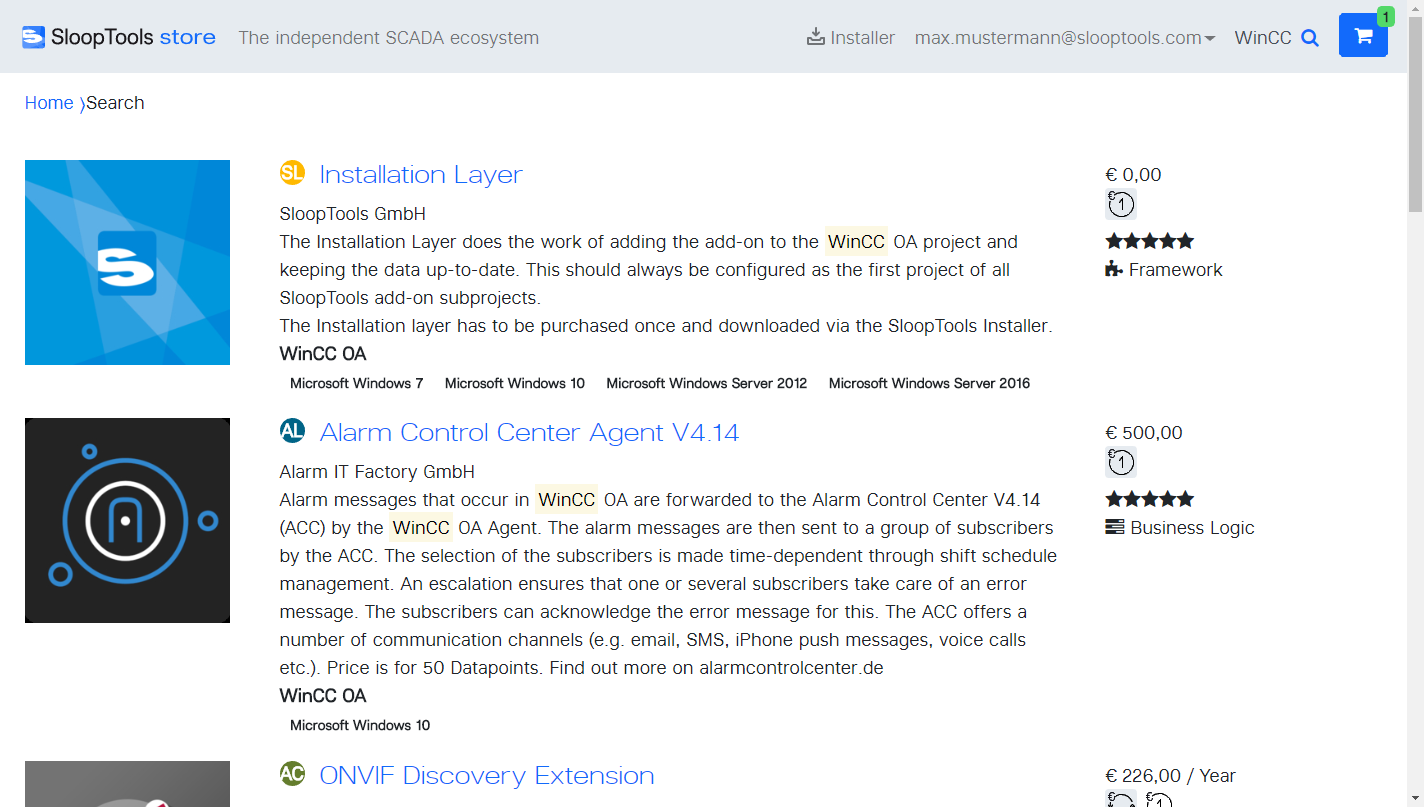Open the Installer link
Image resolution: width=1424 pixels, height=807 pixels.
click(x=851, y=38)
